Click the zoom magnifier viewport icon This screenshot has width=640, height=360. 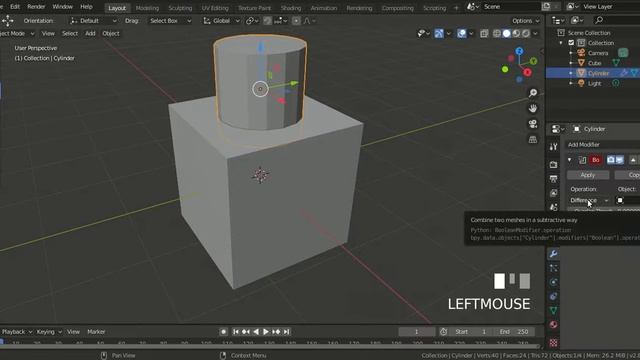pyautogui.click(x=533, y=93)
